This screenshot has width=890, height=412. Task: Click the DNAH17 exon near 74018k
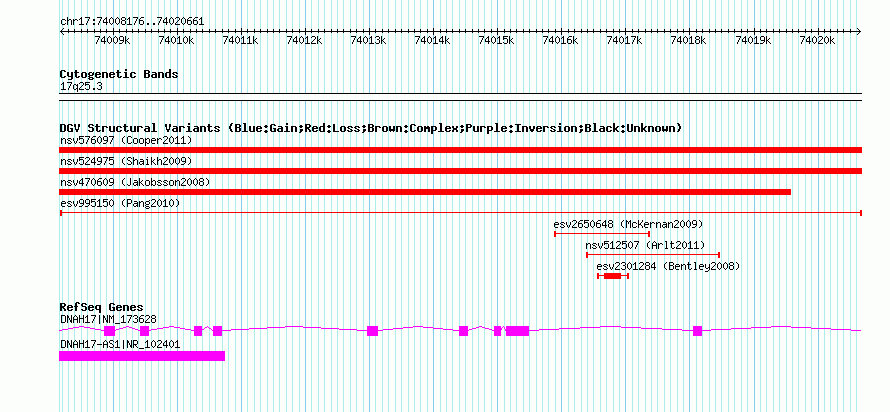tap(698, 331)
